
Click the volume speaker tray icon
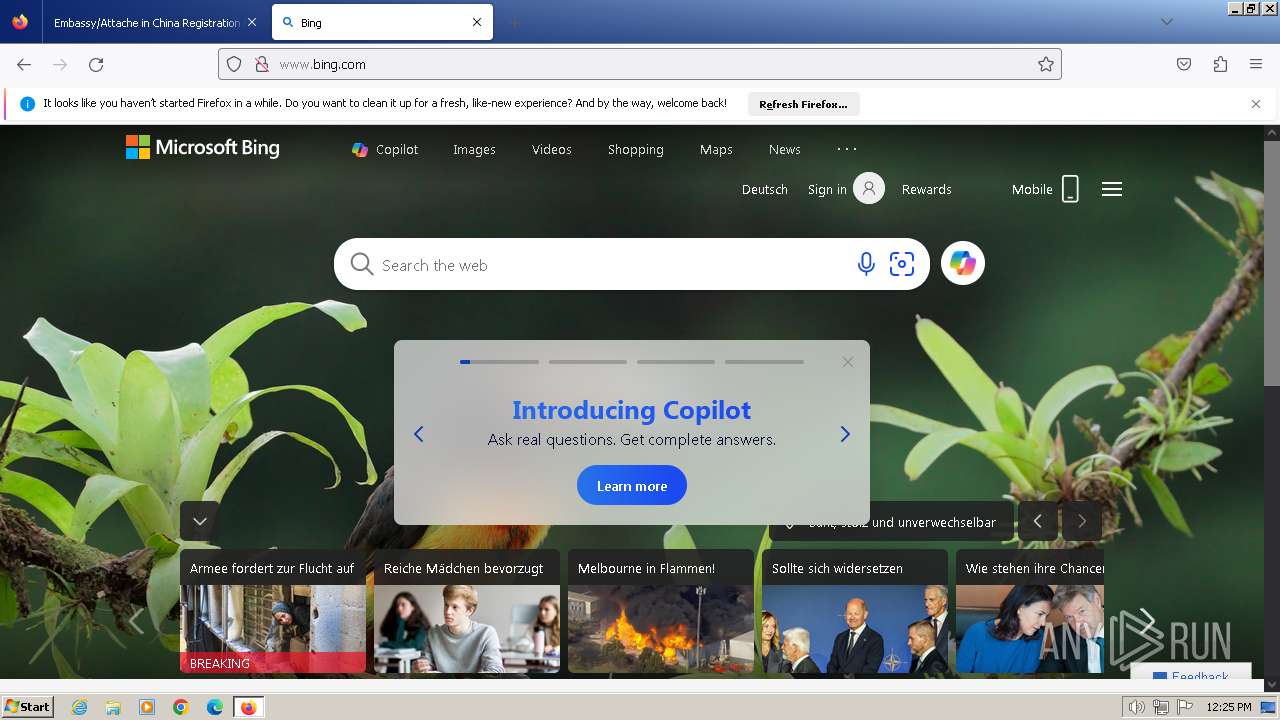coord(1137,707)
